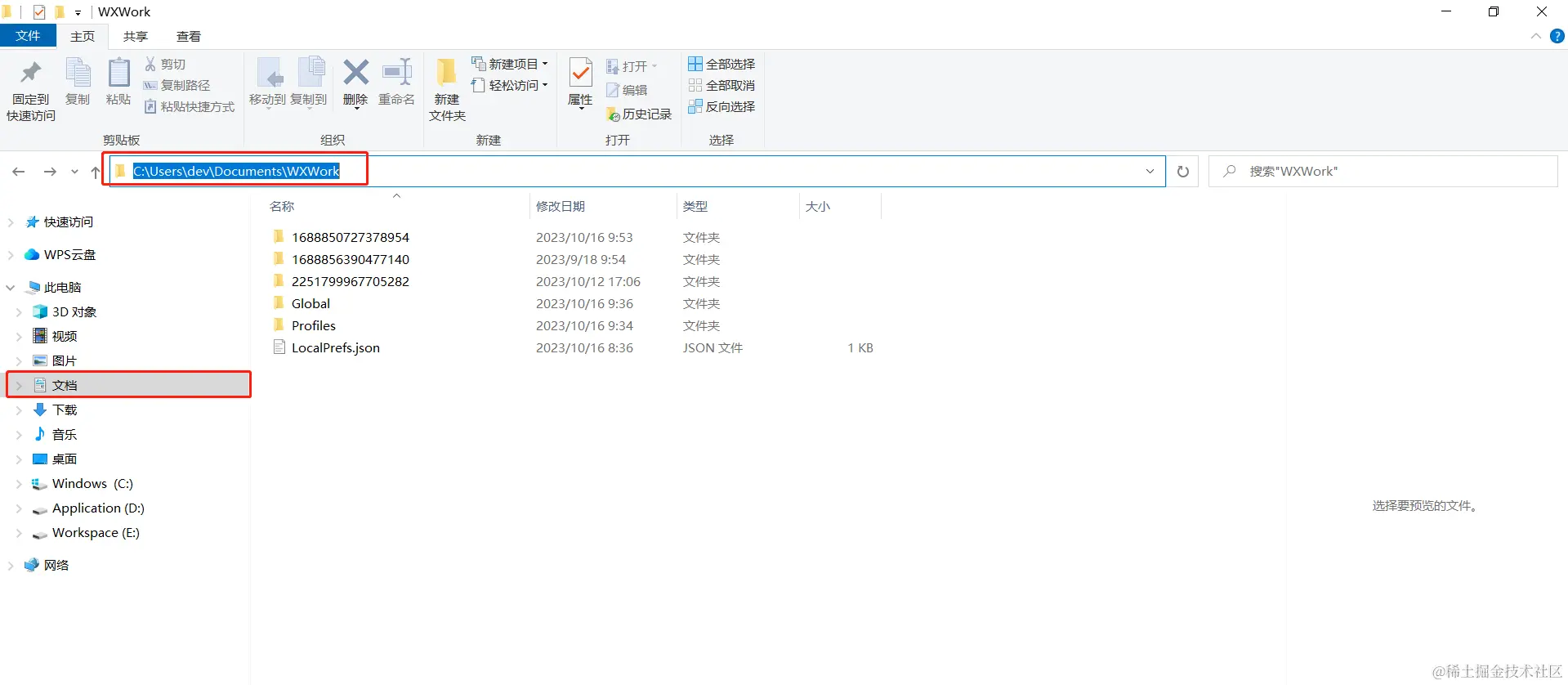The width and height of the screenshot is (1568, 685).
Task: Go forward in navigation history
Action: tap(50, 172)
